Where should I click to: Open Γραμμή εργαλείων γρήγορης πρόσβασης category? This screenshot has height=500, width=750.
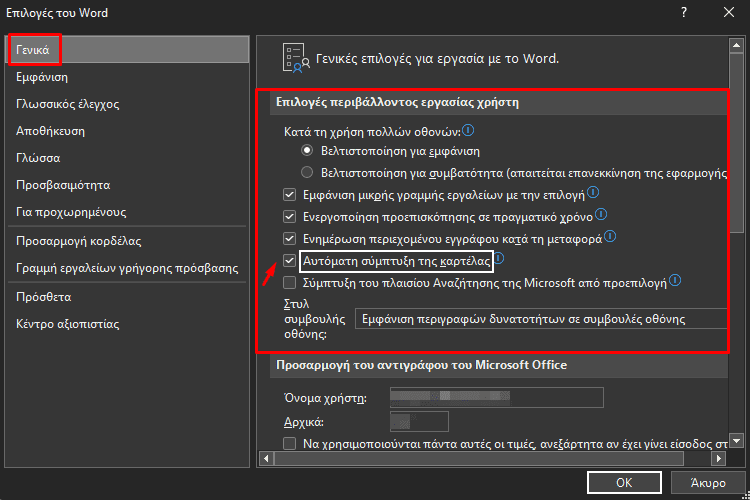click(127, 268)
